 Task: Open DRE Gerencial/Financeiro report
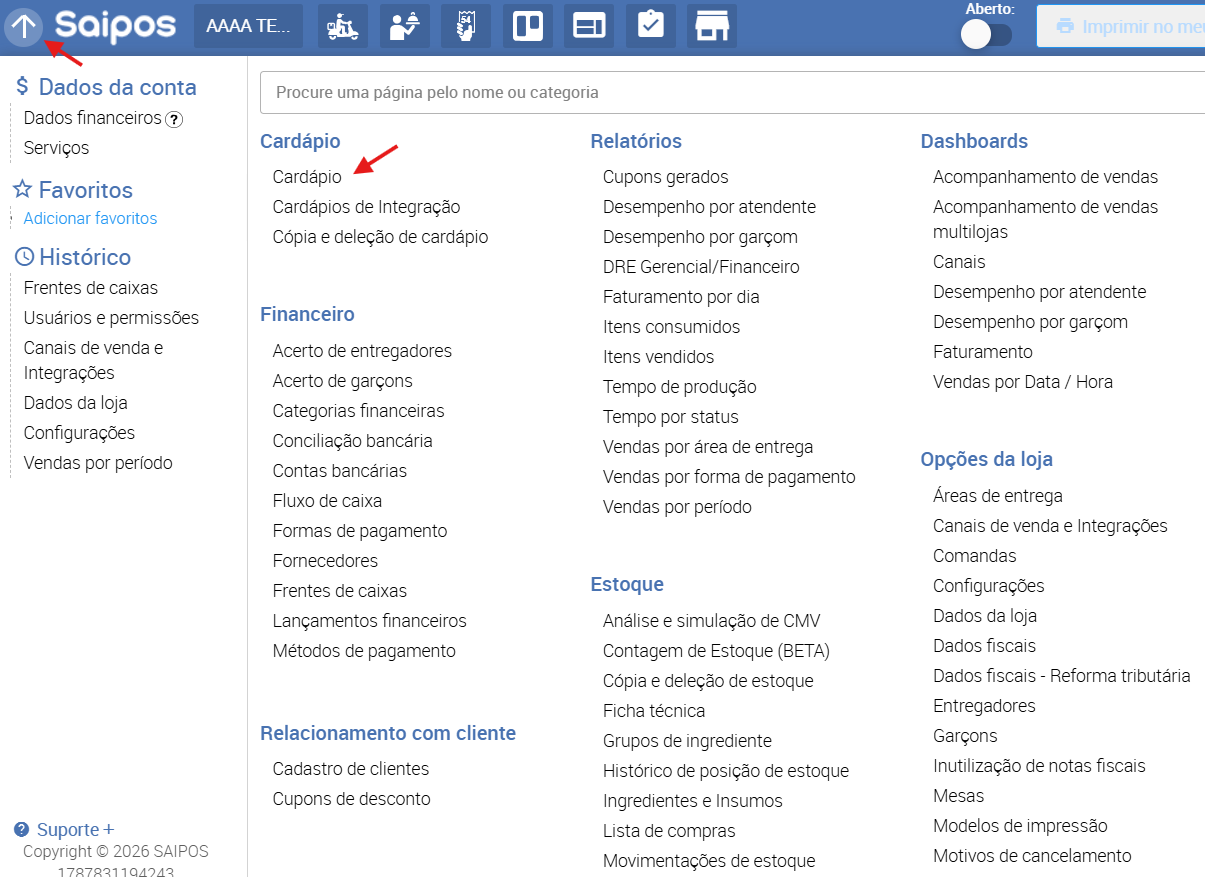click(701, 267)
